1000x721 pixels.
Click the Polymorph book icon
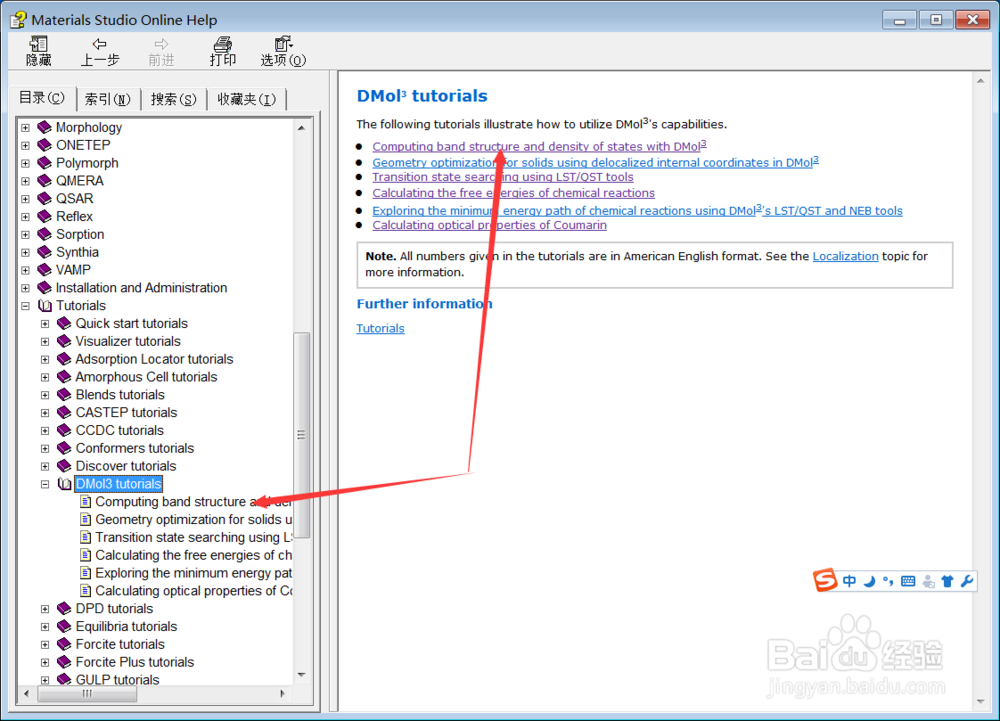44,163
